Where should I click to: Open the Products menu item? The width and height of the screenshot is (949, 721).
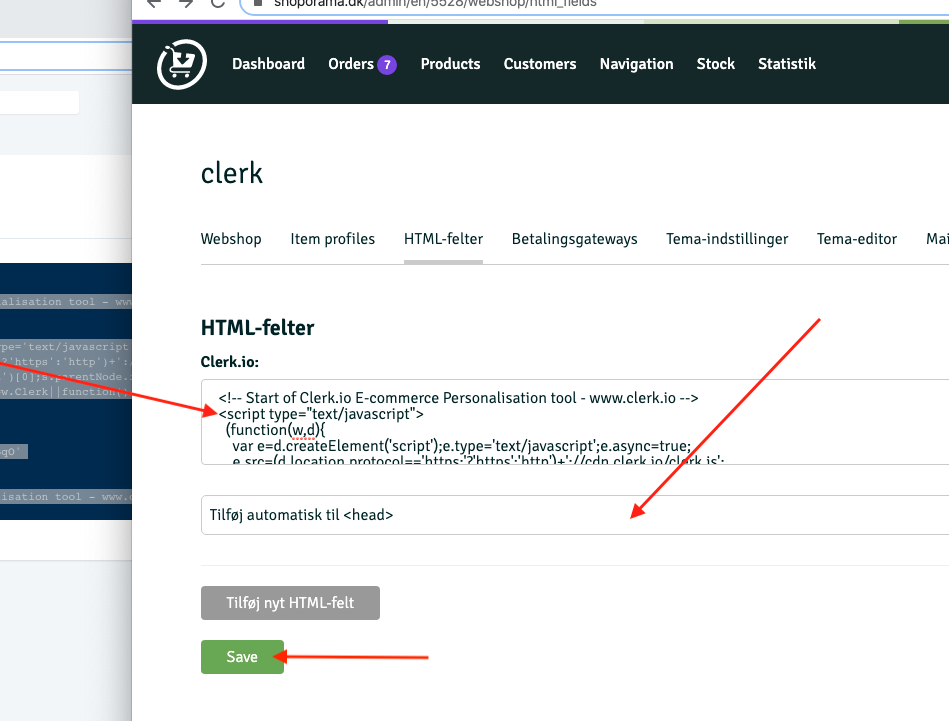(x=450, y=64)
